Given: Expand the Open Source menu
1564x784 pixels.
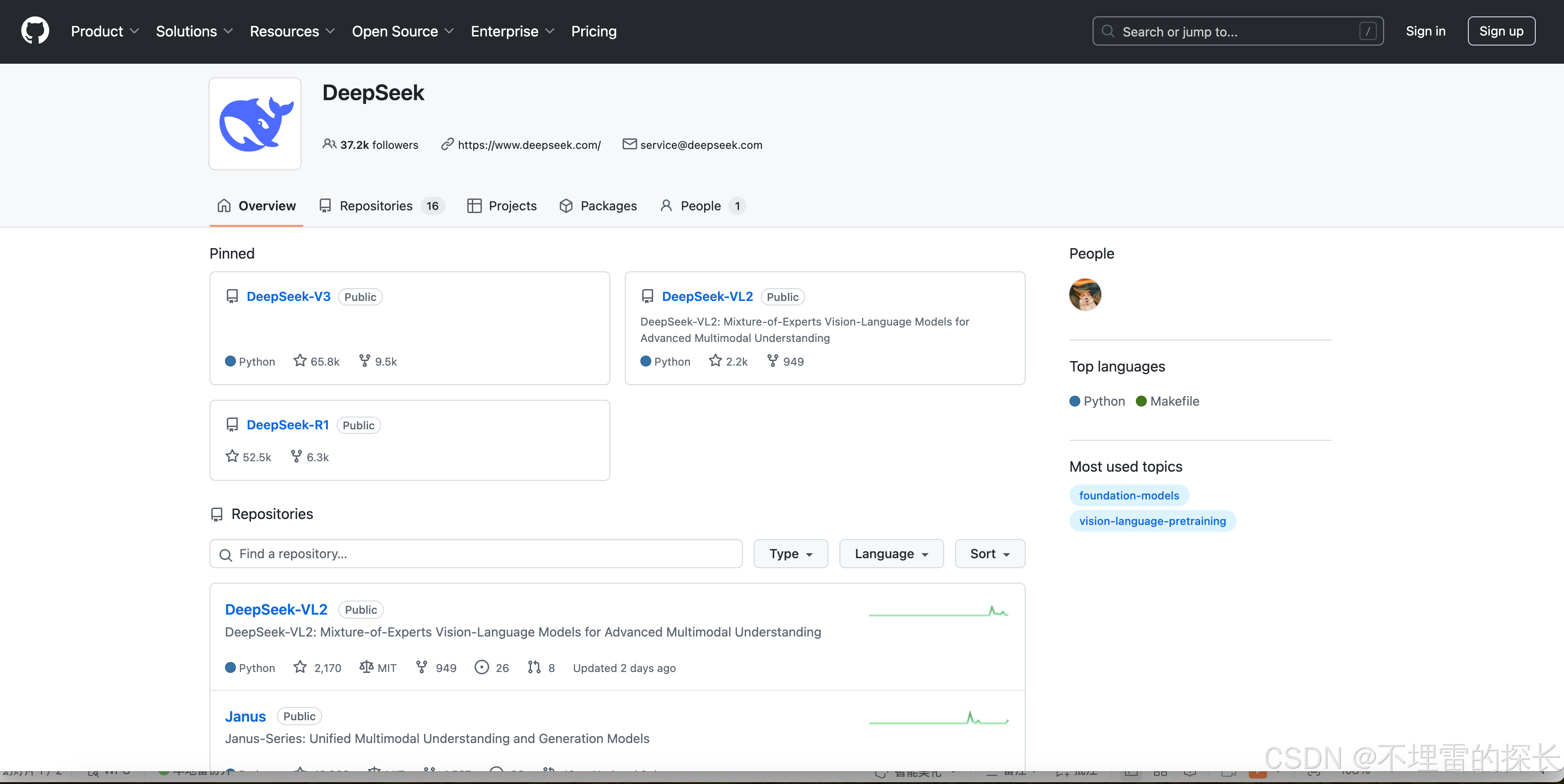Looking at the screenshot, I should [x=403, y=31].
